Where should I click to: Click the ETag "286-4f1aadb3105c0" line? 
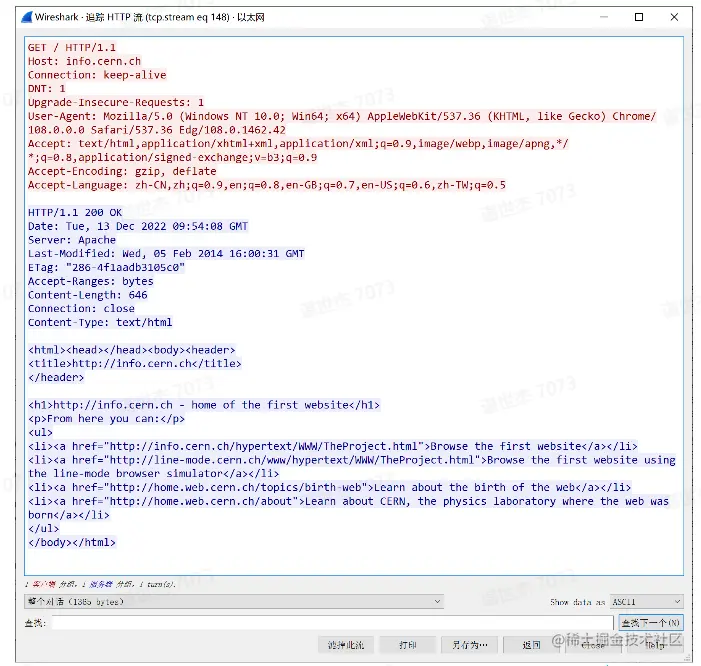point(106,267)
